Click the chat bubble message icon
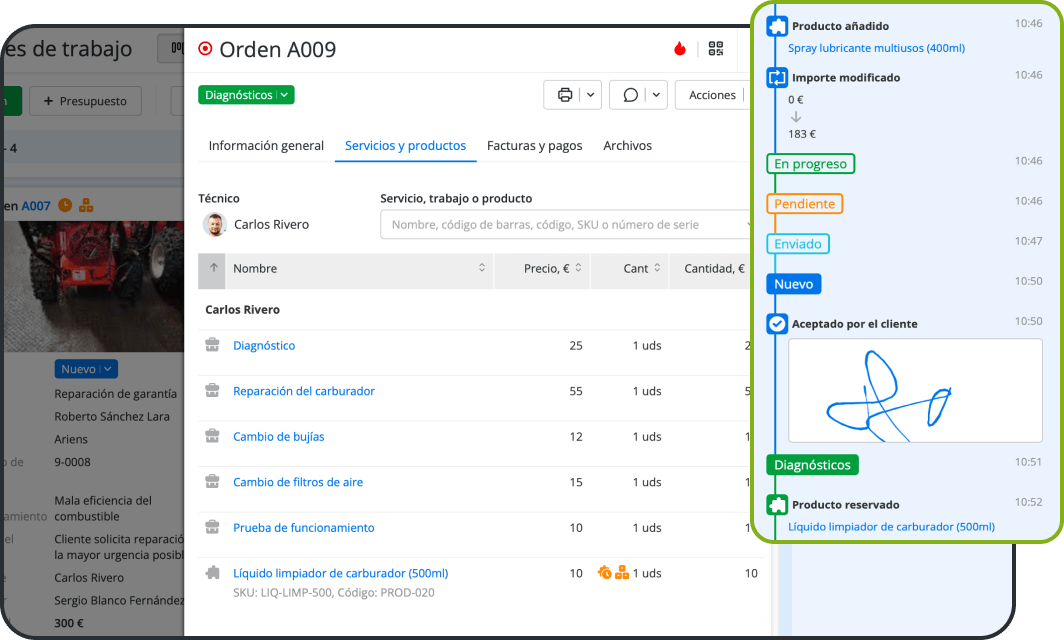Image resolution: width=1064 pixels, height=640 pixels. click(x=630, y=95)
